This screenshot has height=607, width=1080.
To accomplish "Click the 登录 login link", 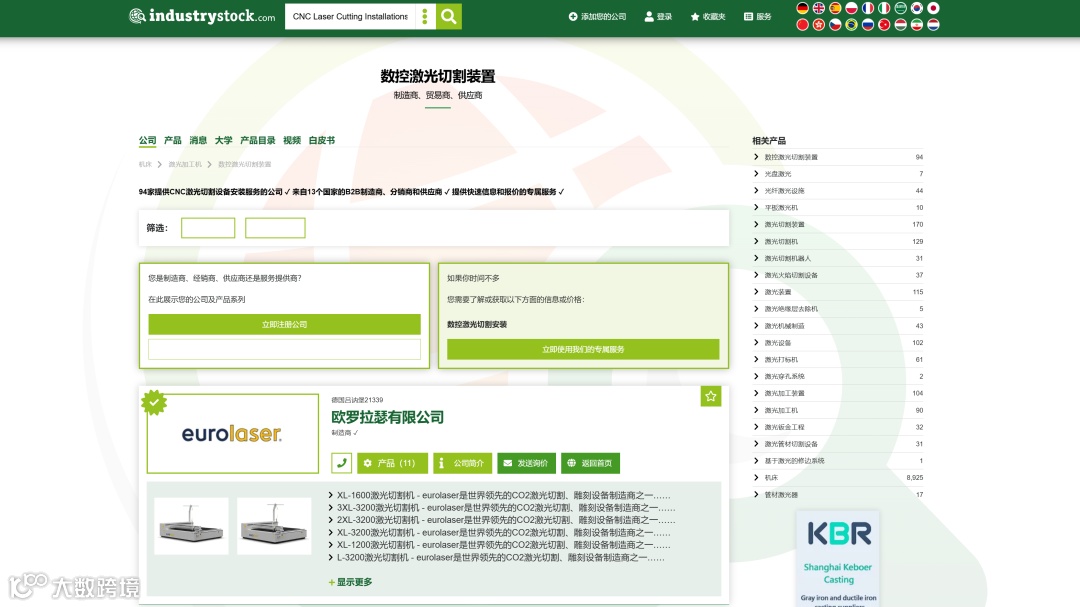I will tap(658, 17).
